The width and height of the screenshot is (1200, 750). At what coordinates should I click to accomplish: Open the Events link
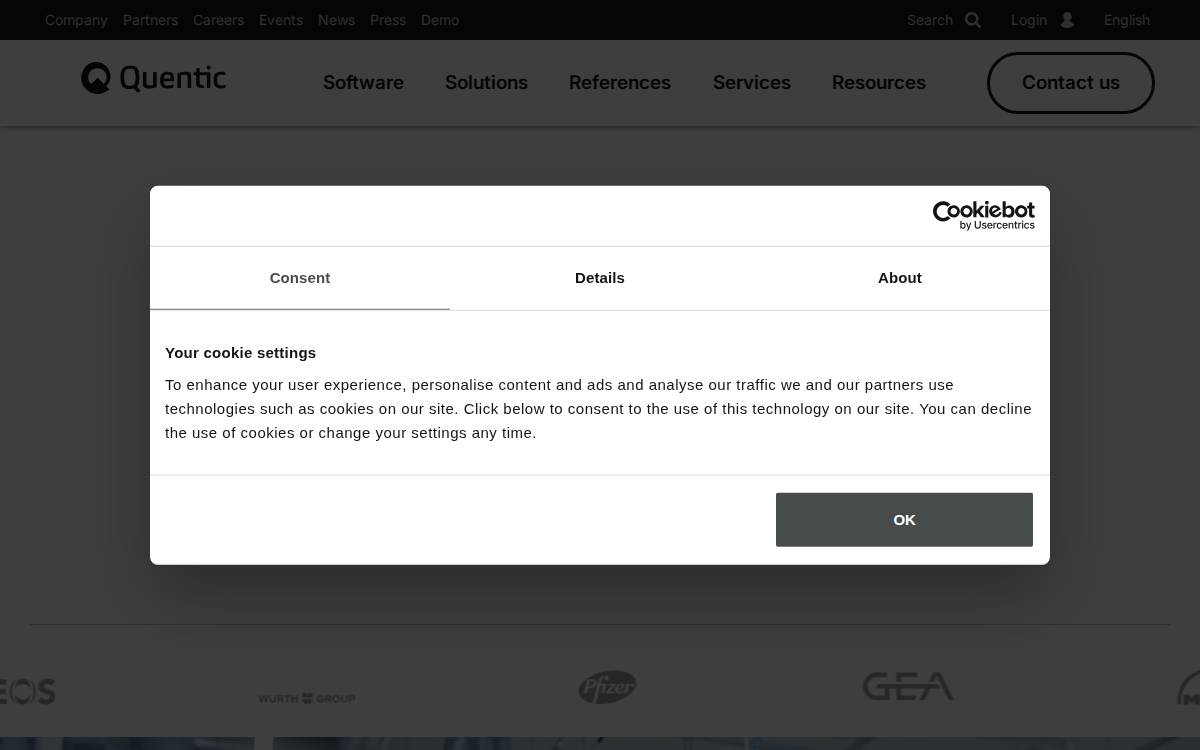(281, 20)
